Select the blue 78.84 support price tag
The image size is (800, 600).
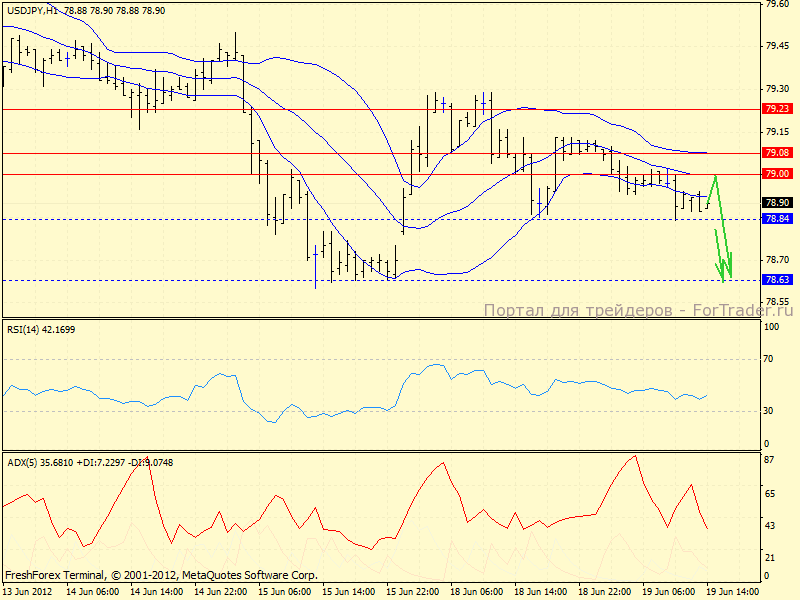coord(777,219)
